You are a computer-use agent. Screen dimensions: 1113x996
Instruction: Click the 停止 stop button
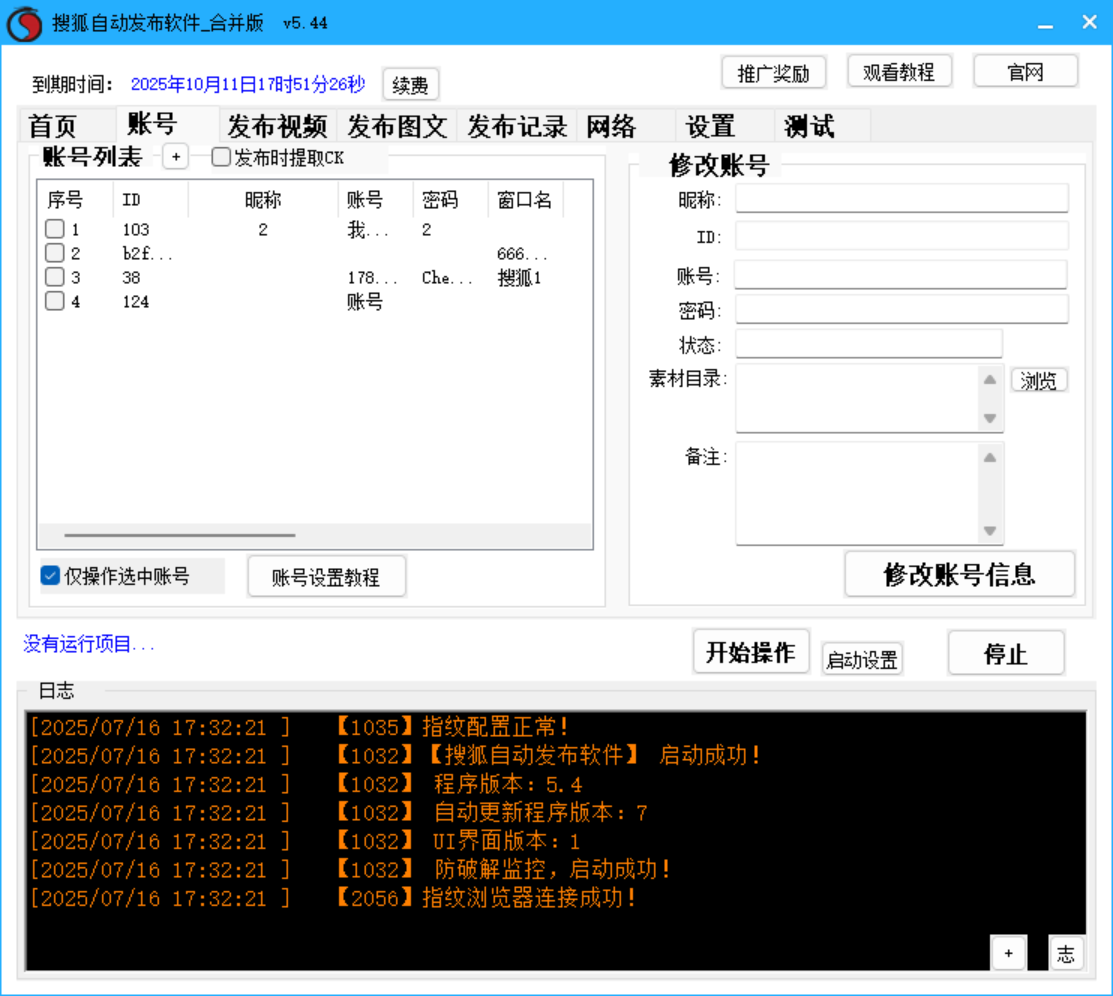[x=1006, y=652]
